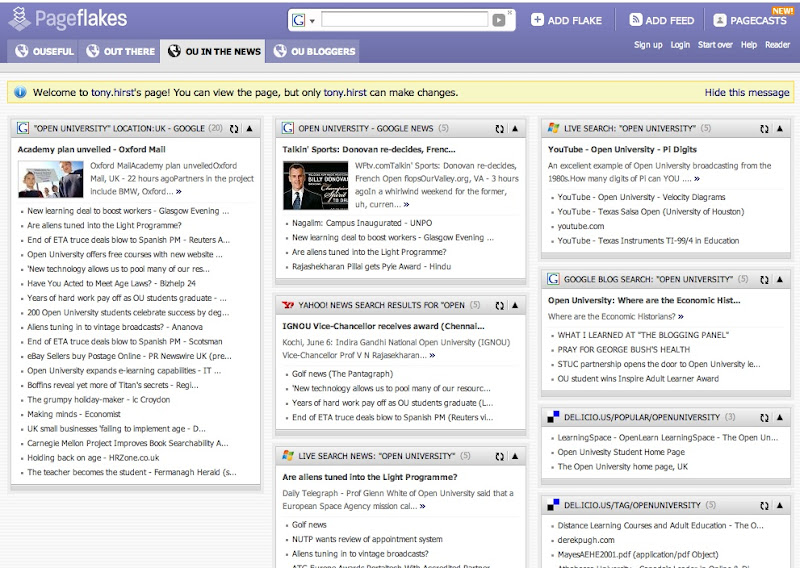Open the search engine selector dropdown
This screenshot has height=568, width=800.
point(303,20)
